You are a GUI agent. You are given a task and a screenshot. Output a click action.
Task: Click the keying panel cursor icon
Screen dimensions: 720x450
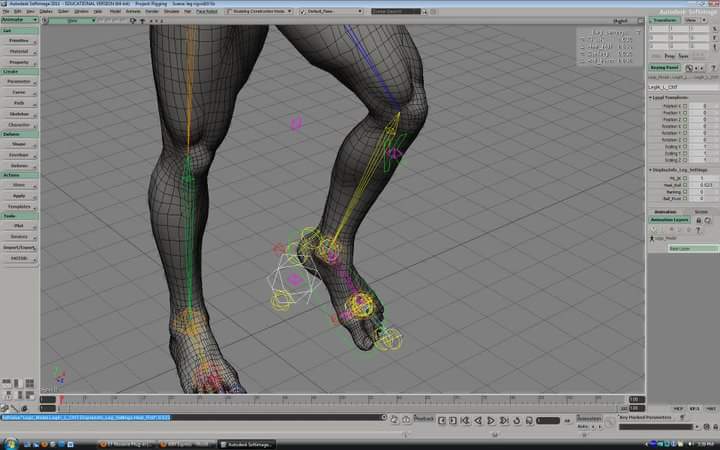coord(689,68)
